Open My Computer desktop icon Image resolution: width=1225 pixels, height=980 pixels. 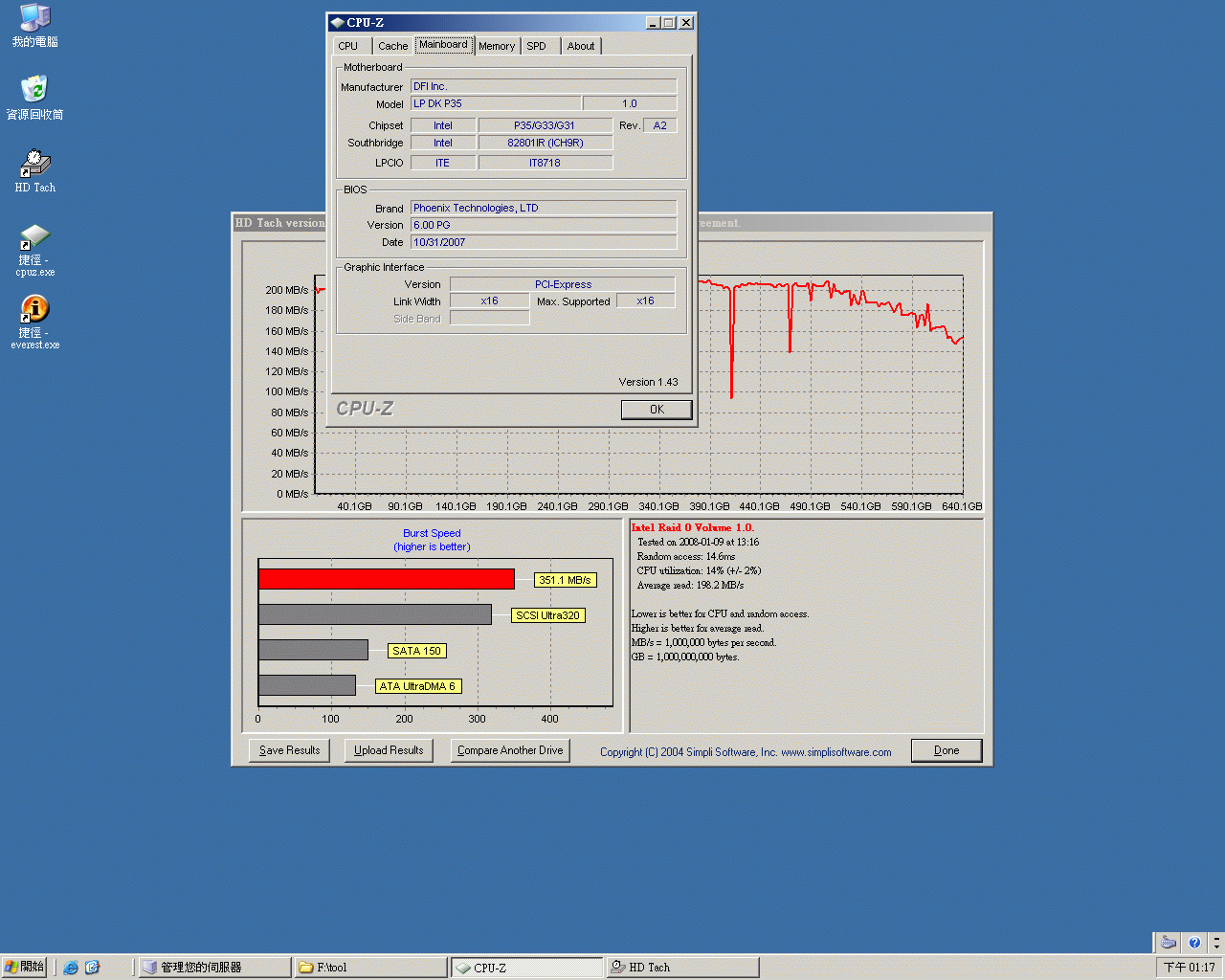coord(34,18)
